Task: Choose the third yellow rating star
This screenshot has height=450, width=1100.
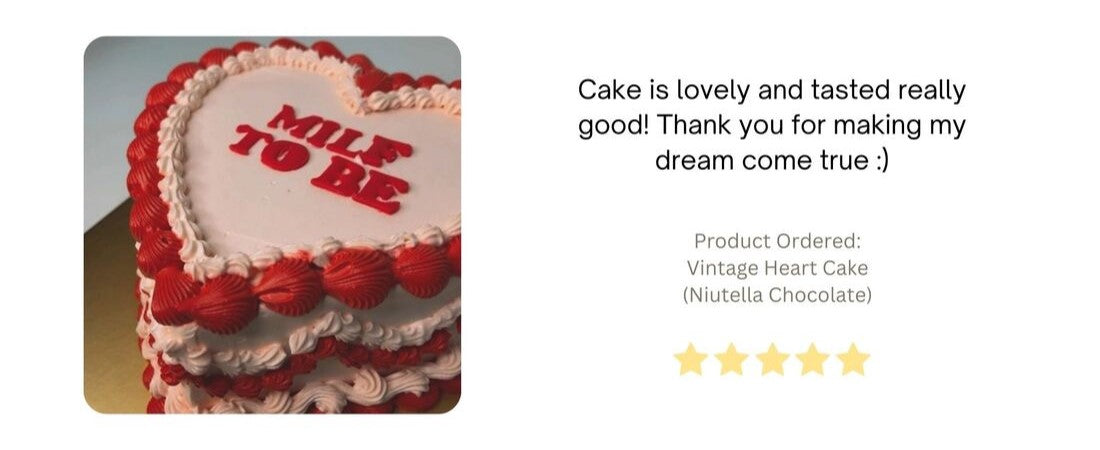Action: (772, 359)
